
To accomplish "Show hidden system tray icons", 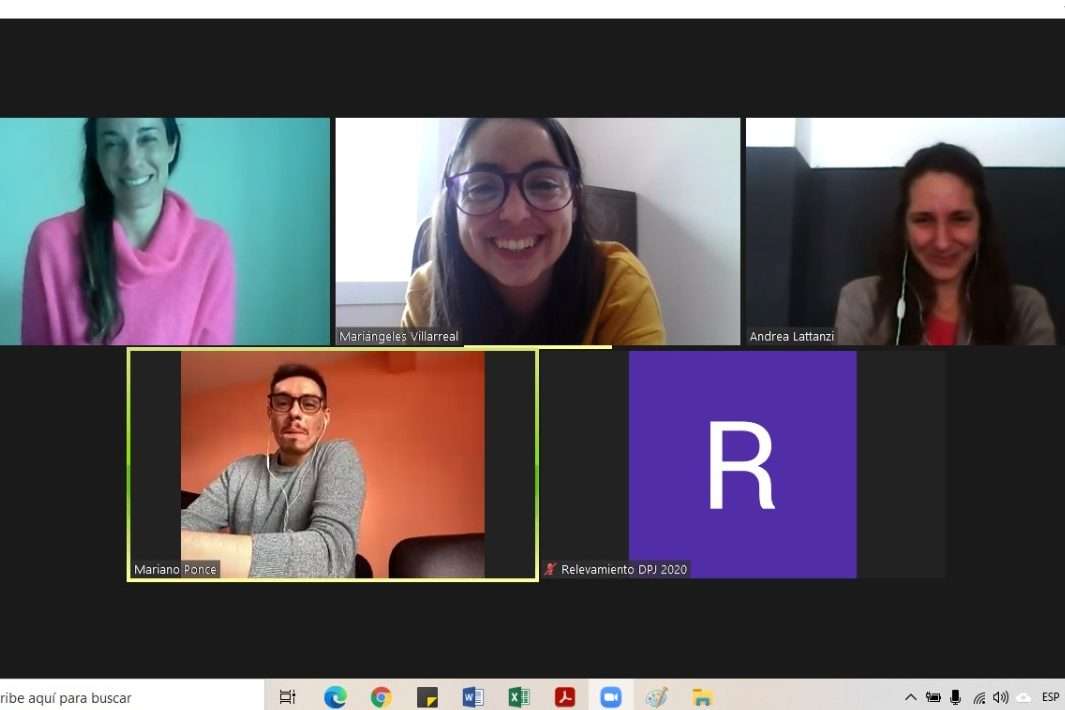I will click(911, 697).
